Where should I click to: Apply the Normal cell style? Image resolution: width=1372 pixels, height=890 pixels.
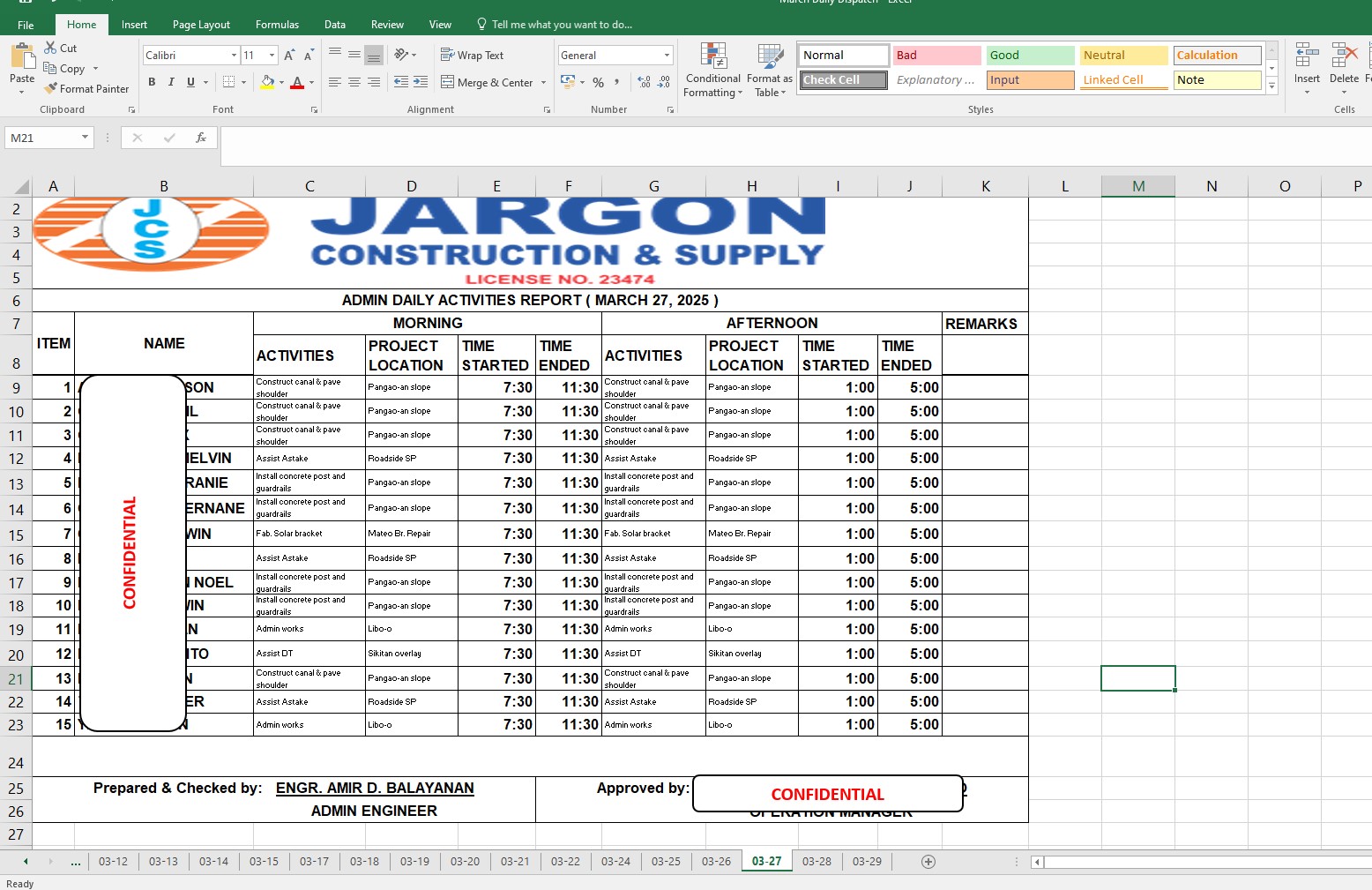pos(844,55)
